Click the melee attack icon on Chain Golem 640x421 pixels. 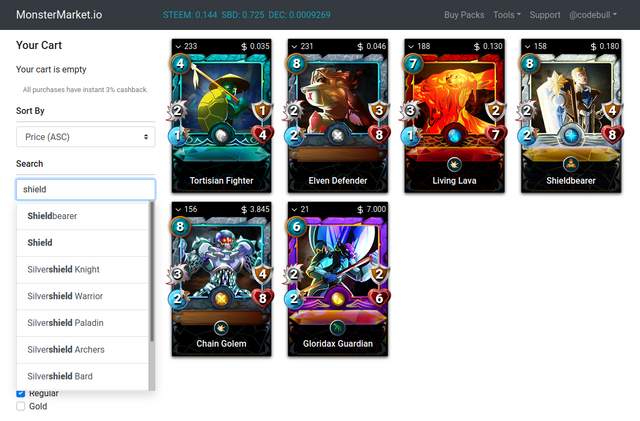(x=177, y=274)
